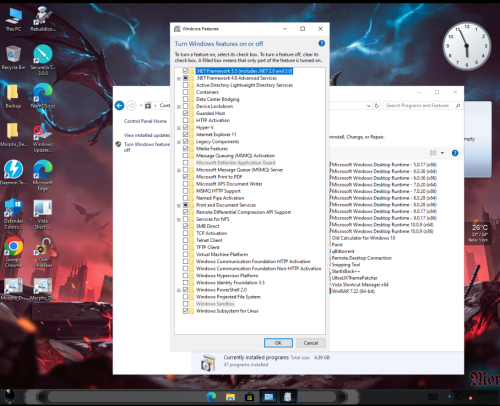Viewport: 500px width, 406px height.
Task: Select the SecureUxTheme shortcut icon
Action: pos(43,59)
